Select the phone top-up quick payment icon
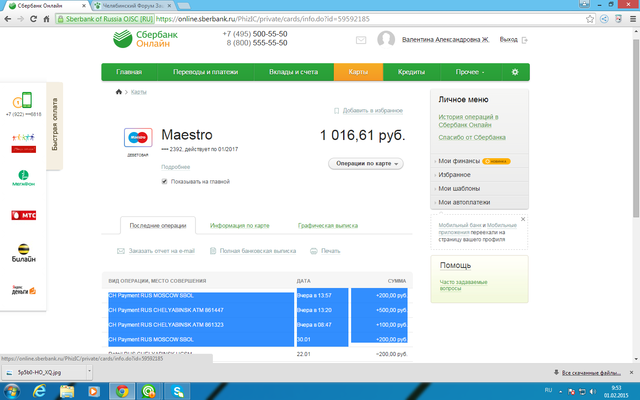Image resolution: width=640 pixels, height=400 pixels. tap(23, 100)
